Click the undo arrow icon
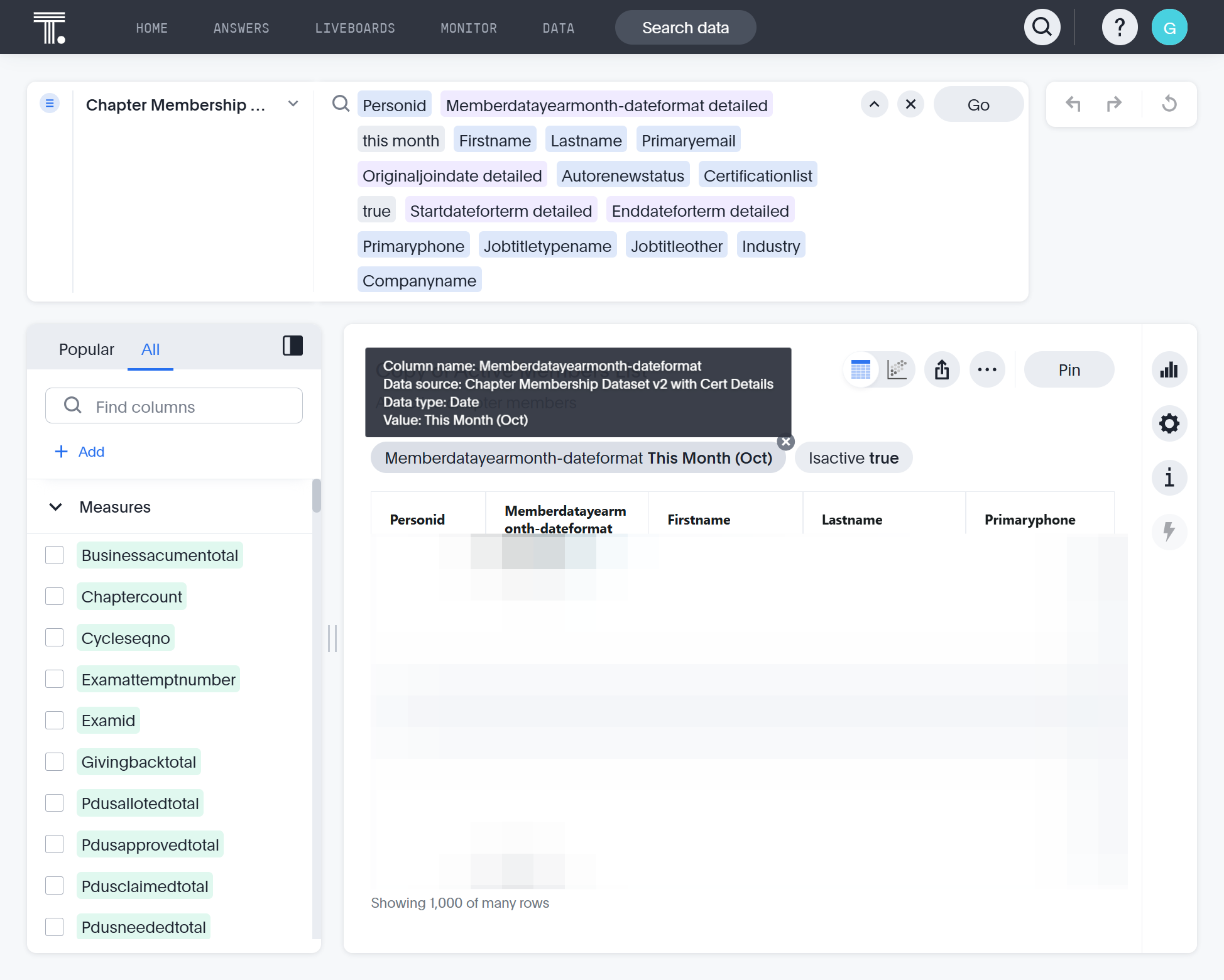The height and width of the screenshot is (980, 1224). pyautogui.click(x=1073, y=104)
